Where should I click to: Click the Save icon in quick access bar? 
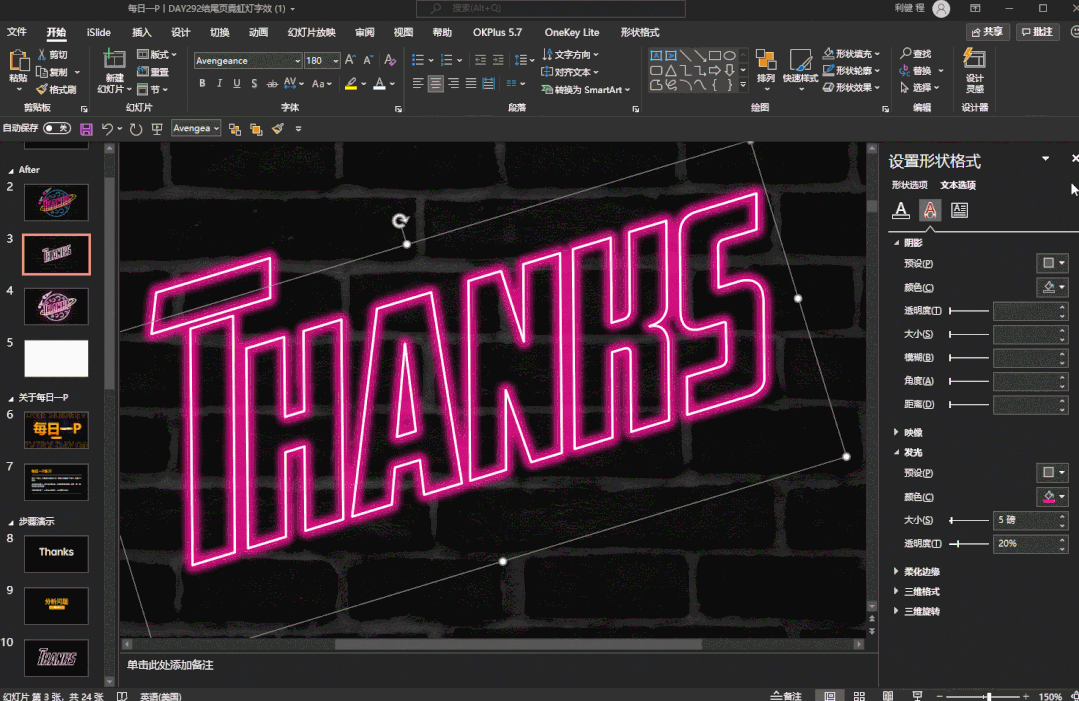pos(86,129)
